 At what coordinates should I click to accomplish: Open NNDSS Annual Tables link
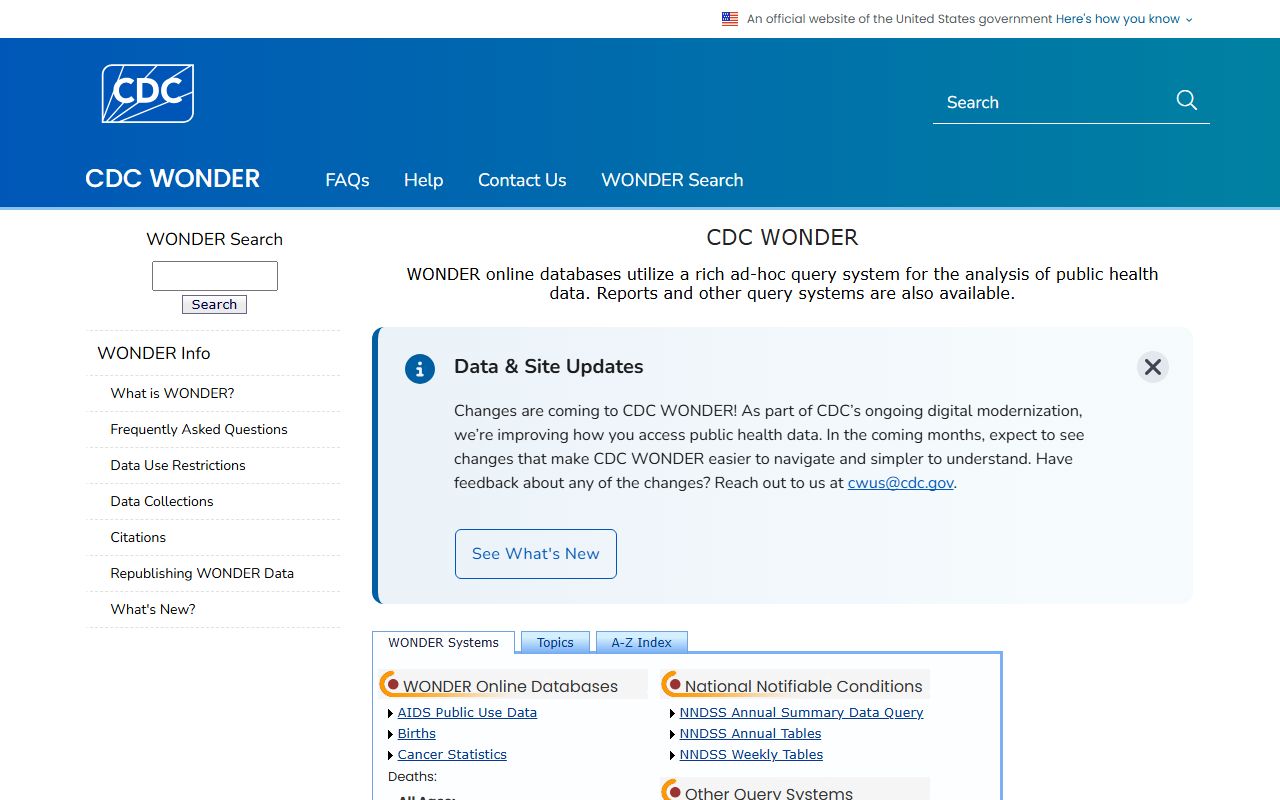tap(750, 734)
